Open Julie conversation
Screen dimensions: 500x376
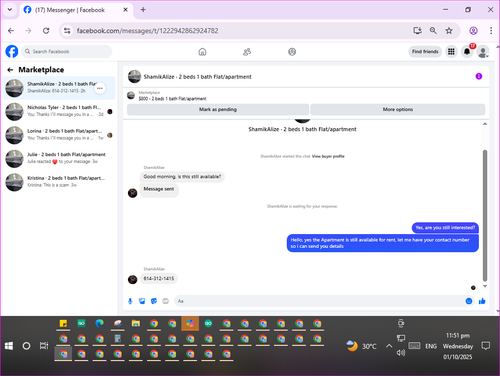click(59, 158)
